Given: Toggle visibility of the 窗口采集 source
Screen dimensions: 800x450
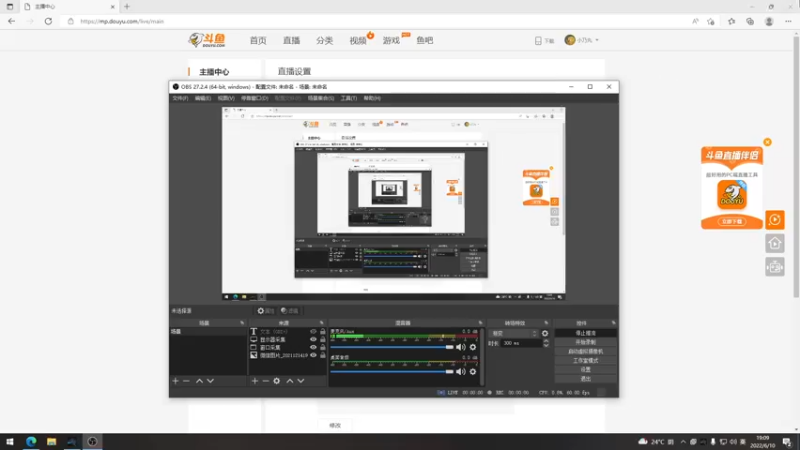Looking at the screenshot, I should tap(313, 347).
